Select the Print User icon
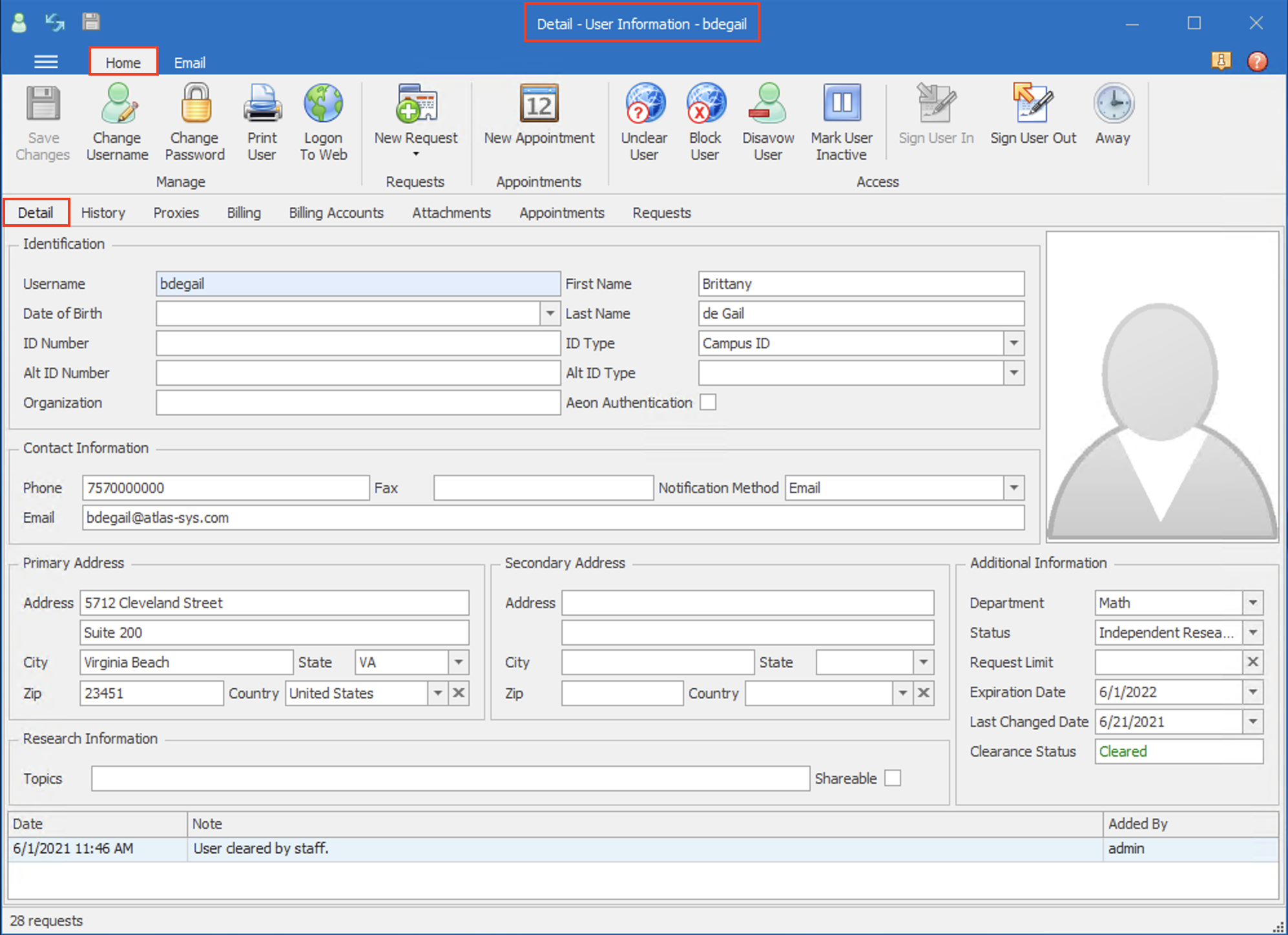This screenshot has height=935, width=1288. pyautogui.click(x=262, y=123)
